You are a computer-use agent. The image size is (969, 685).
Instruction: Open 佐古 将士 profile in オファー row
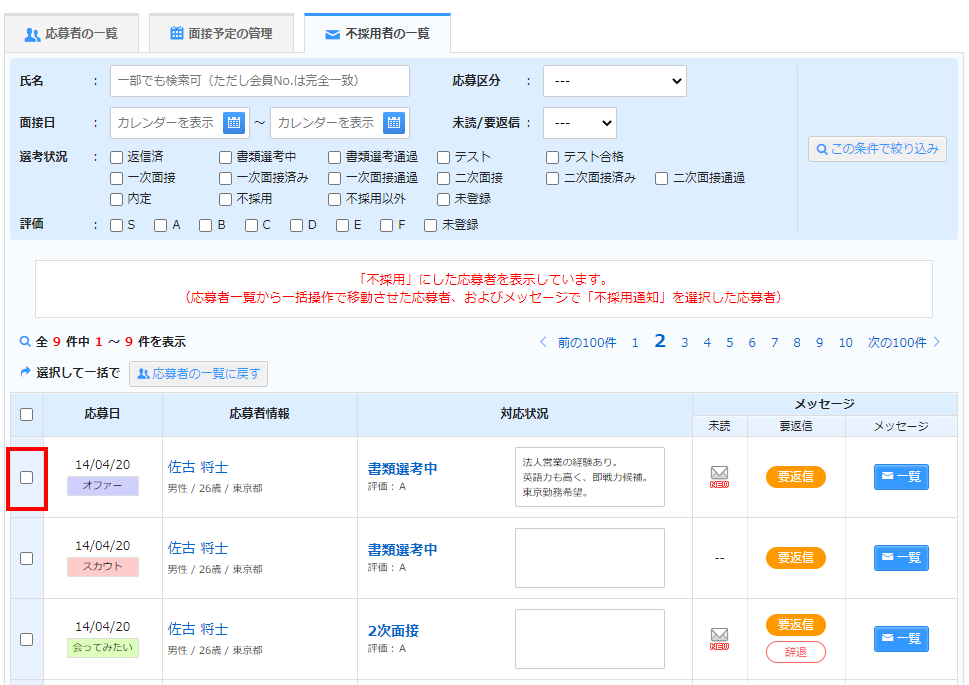coord(198,467)
